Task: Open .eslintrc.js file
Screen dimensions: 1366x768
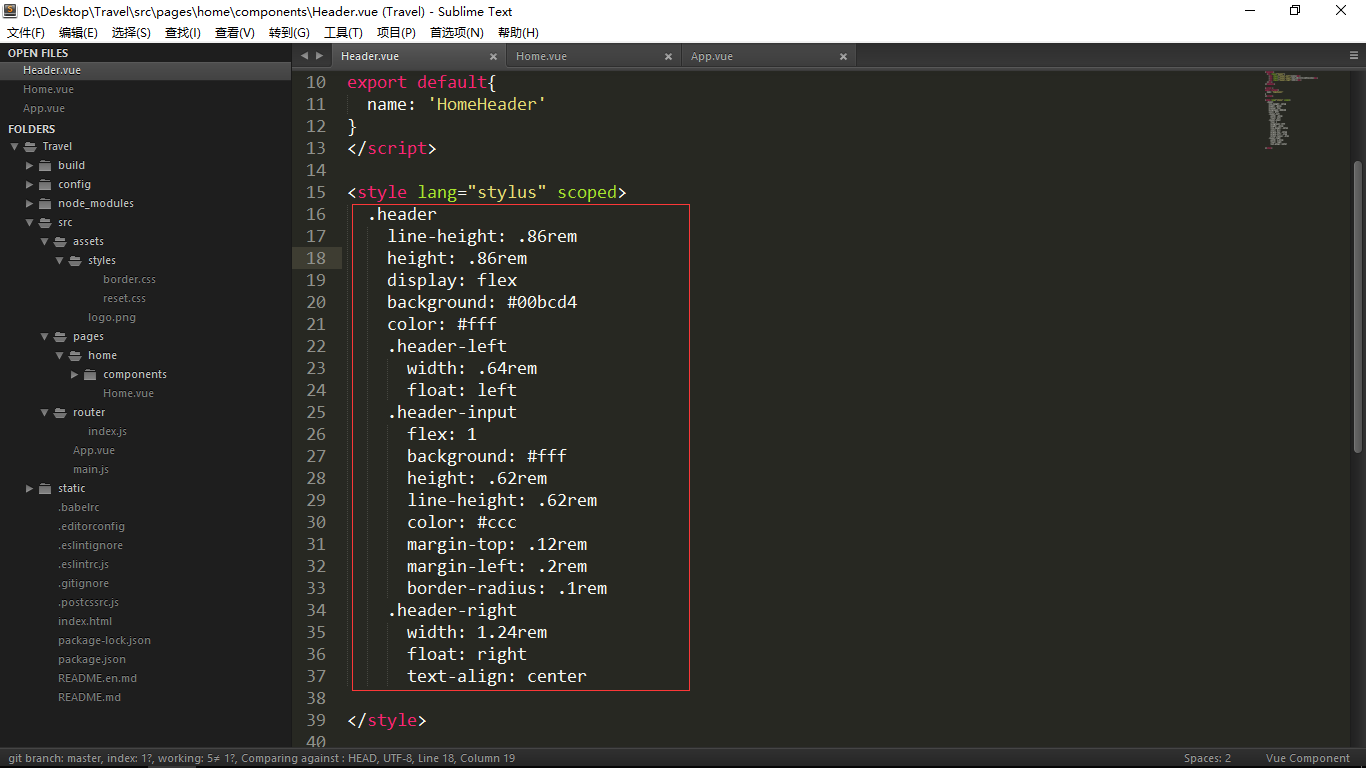Action: [83, 564]
